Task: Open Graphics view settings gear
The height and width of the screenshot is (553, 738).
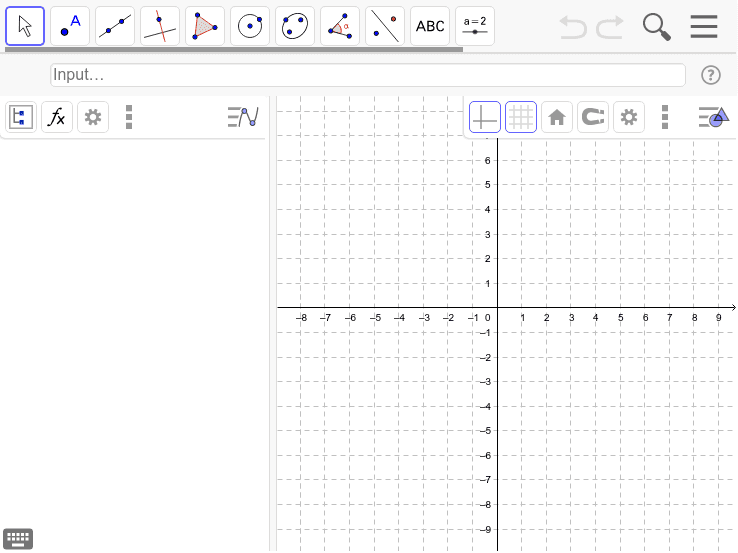Action: [629, 117]
